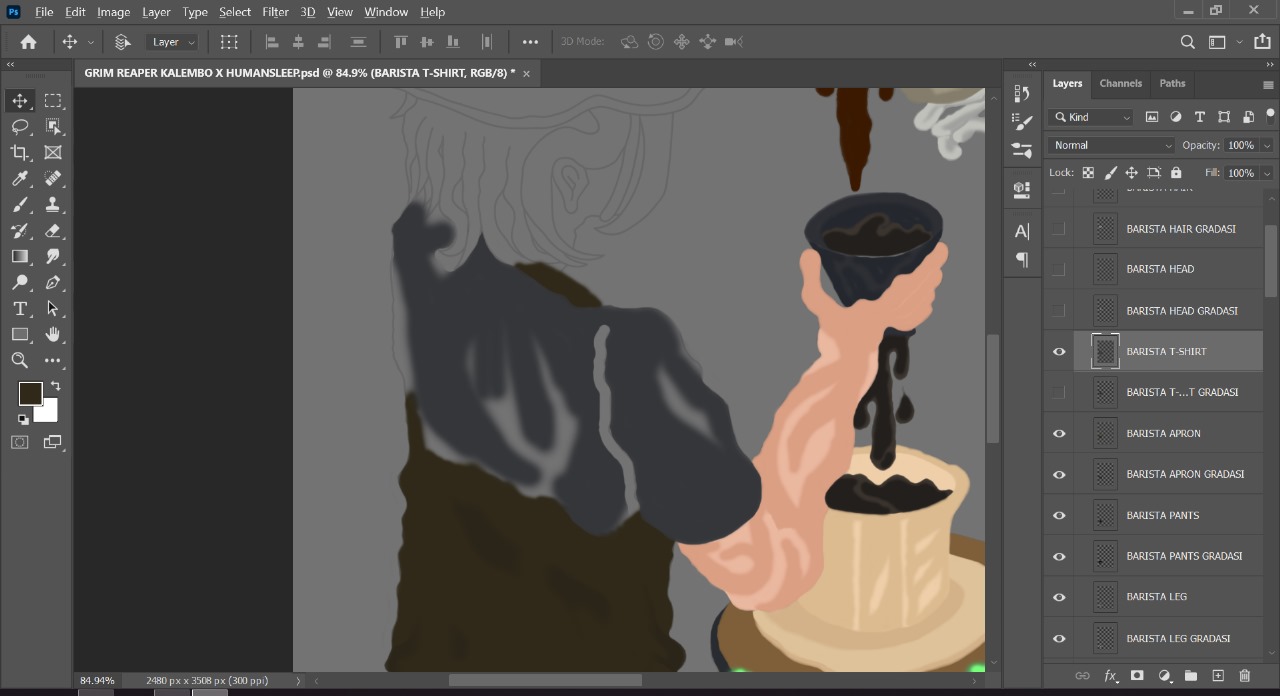Screen dimensions: 1280x696
Task: Select the Crop tool
Action: (20, 153)
